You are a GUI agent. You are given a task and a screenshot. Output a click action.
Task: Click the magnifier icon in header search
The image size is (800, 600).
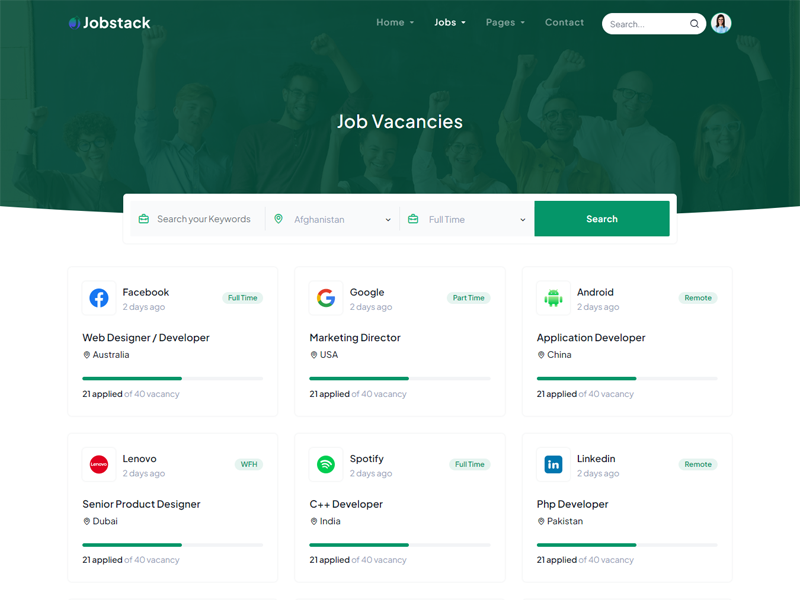[694, 24]
